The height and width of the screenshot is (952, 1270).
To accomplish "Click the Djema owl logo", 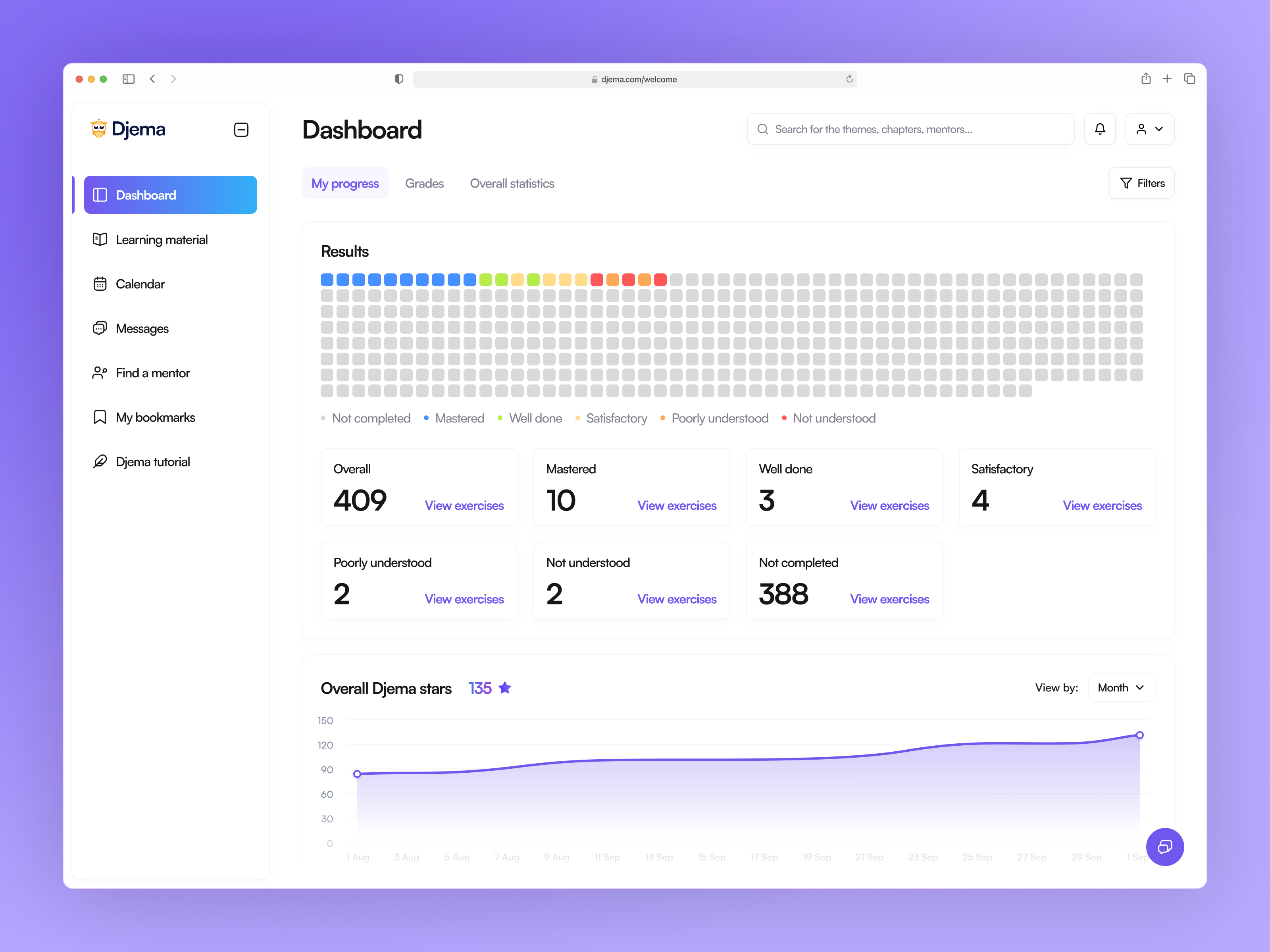I will point(99,129).
